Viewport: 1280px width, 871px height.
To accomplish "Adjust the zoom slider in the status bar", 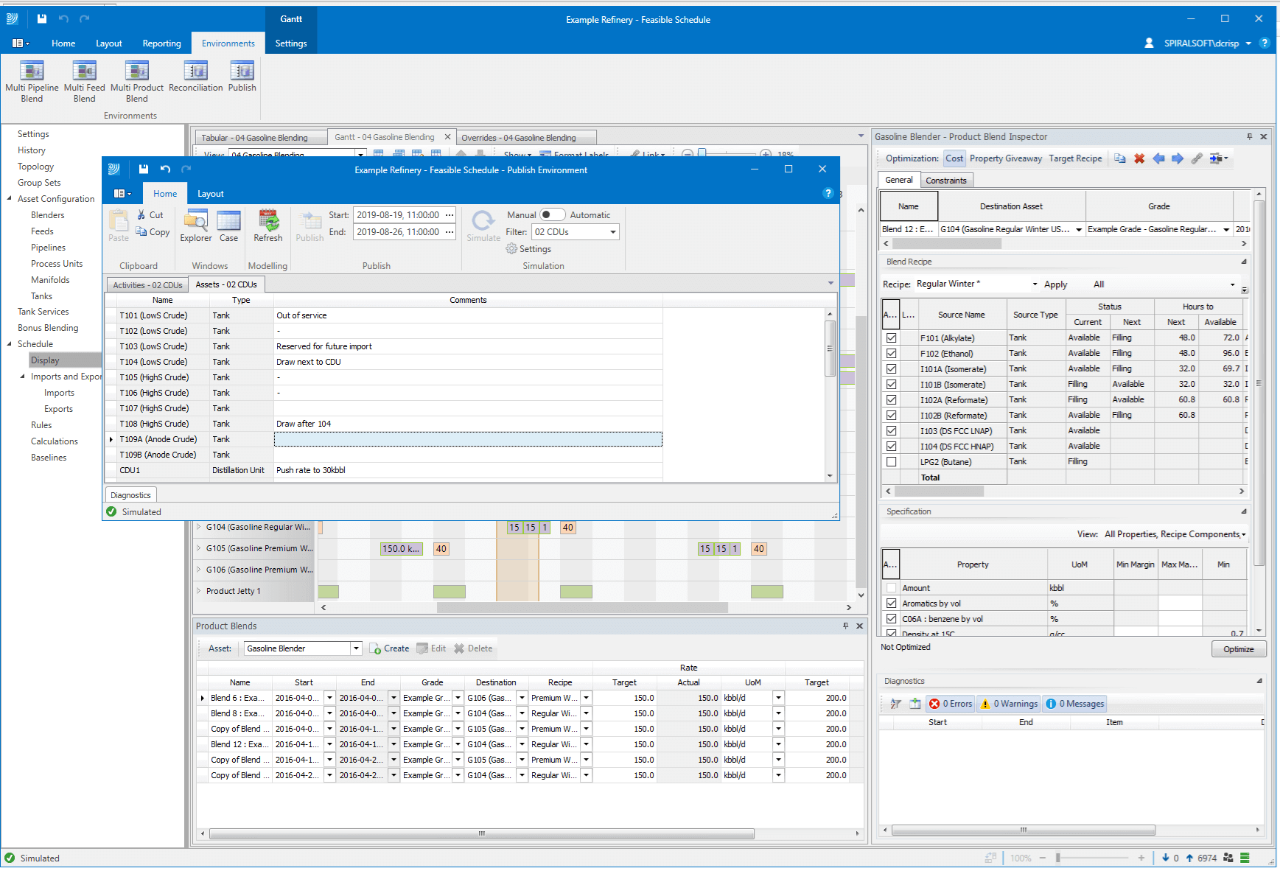I will (1057, 858).
